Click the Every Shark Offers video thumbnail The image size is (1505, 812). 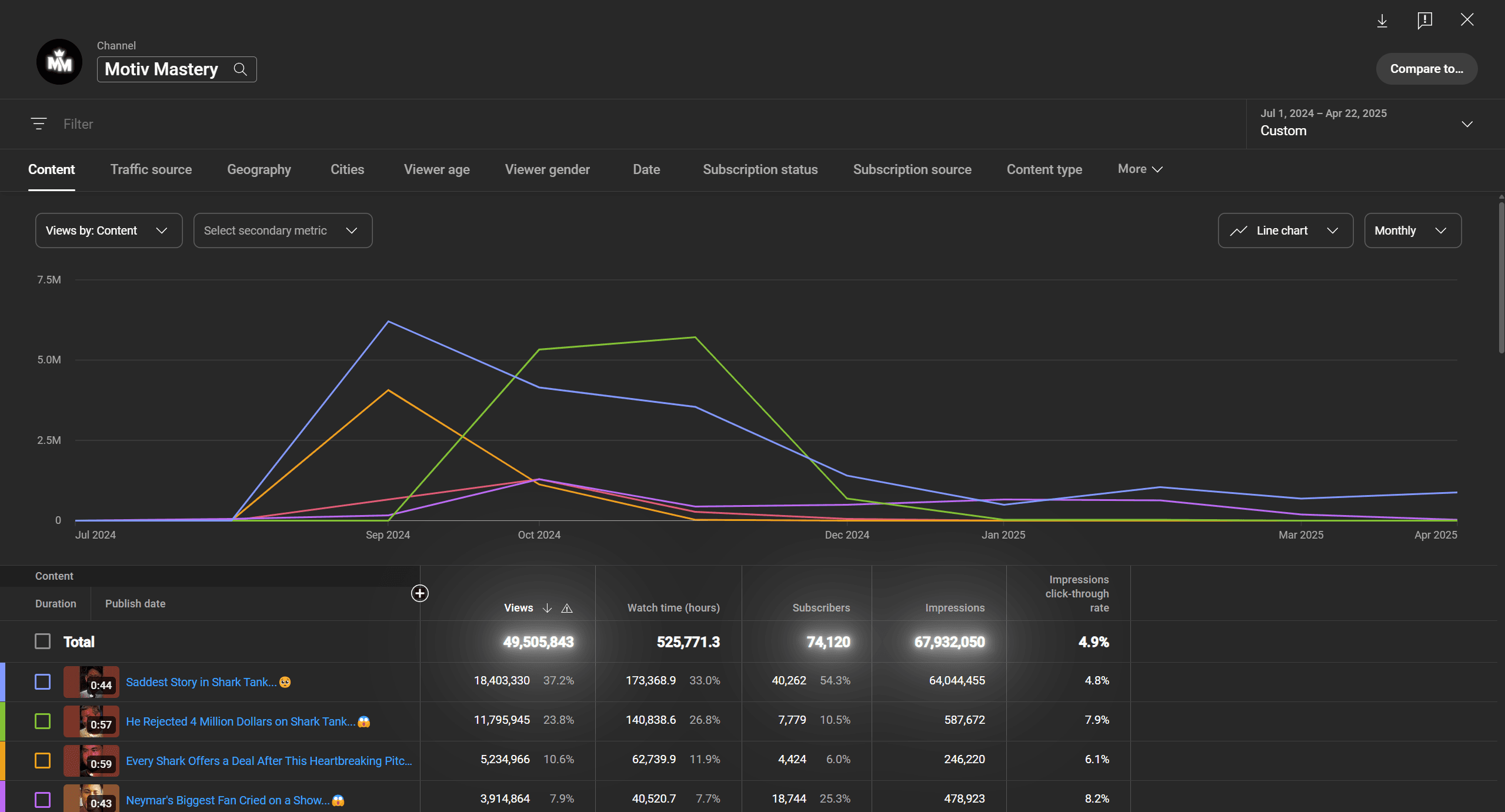pos(91,760)
